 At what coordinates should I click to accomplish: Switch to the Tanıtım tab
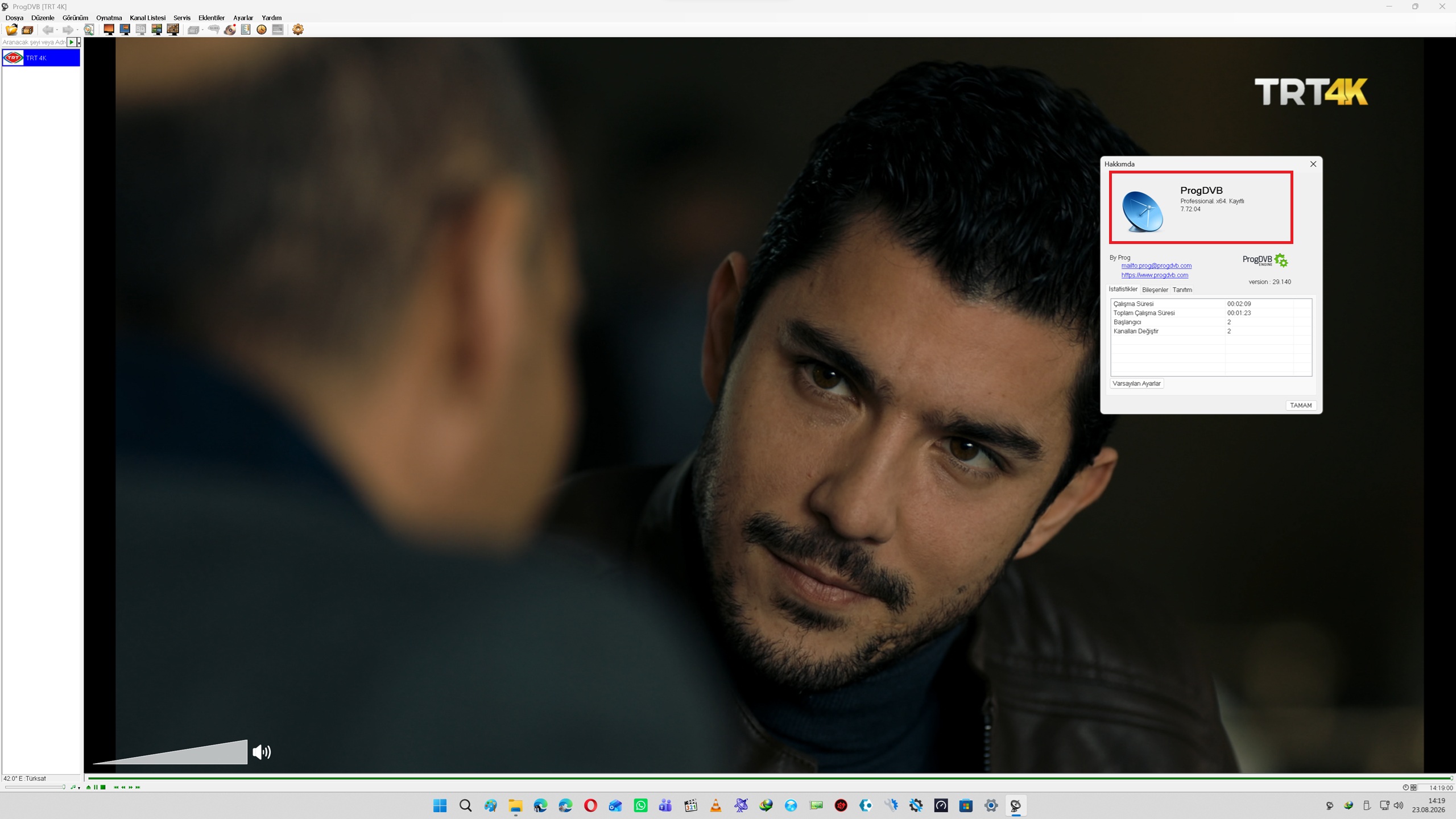pyautogui.click(x=1182, y=289)
